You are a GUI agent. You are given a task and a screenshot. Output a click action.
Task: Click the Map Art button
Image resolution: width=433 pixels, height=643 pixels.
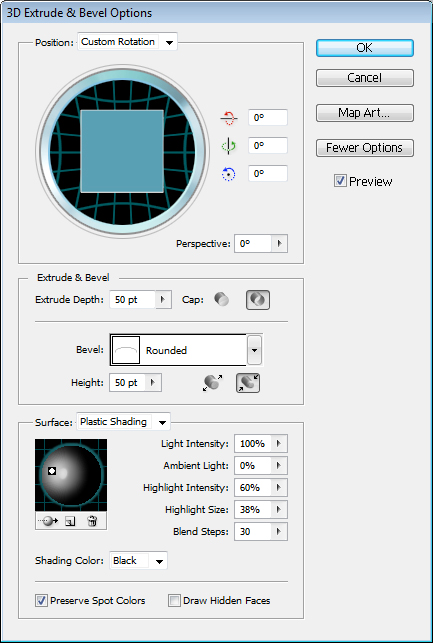click(x=365, y=113)
